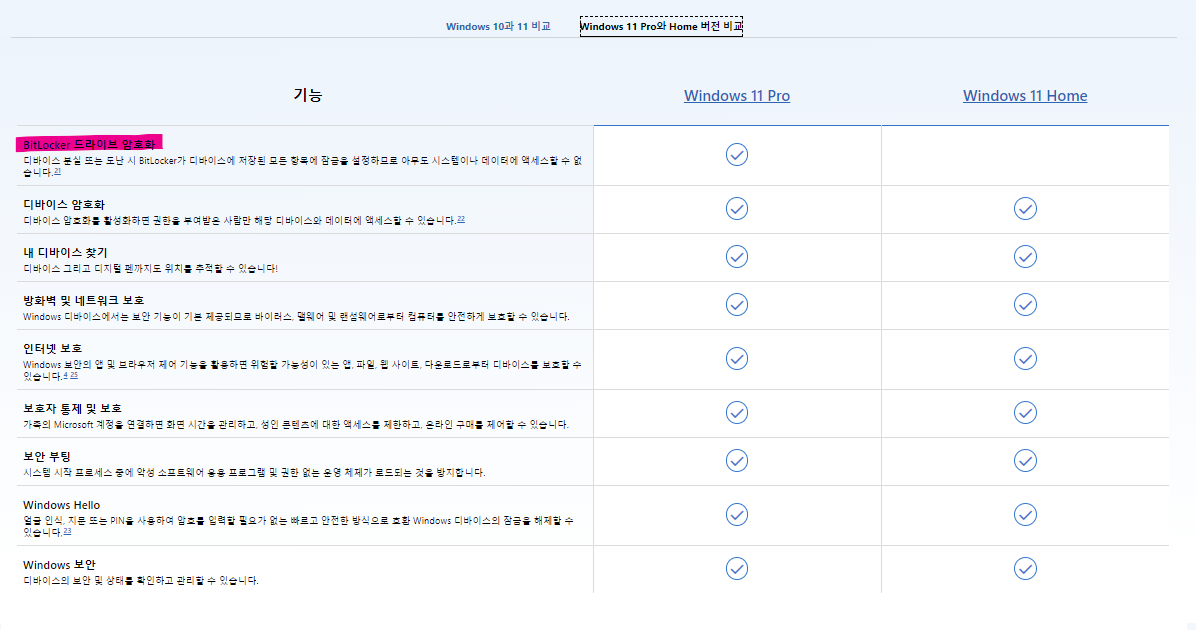Click the 보안 부팅 feature title

(x=47, y=457)
